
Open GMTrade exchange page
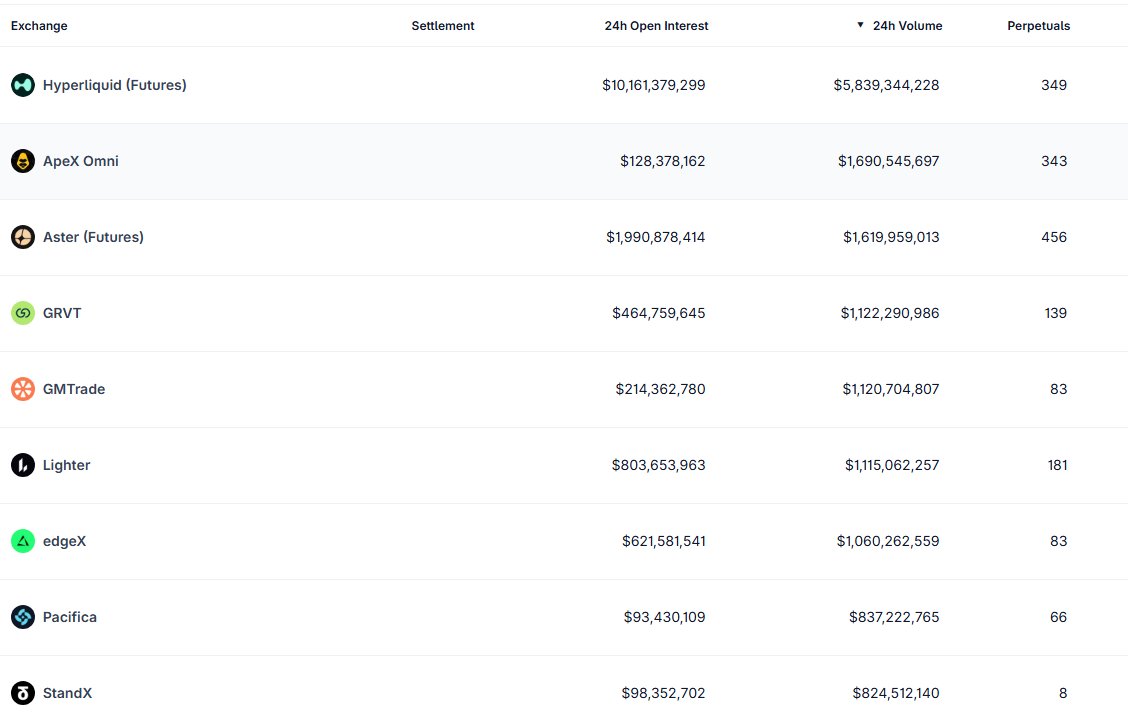(x=73, y=389)
